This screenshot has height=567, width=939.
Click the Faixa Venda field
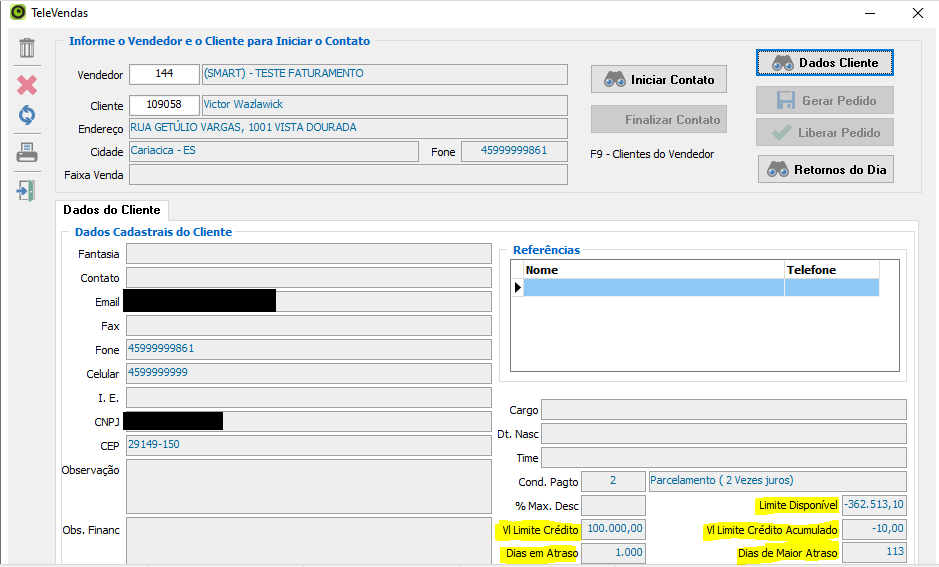coord(348,175)
